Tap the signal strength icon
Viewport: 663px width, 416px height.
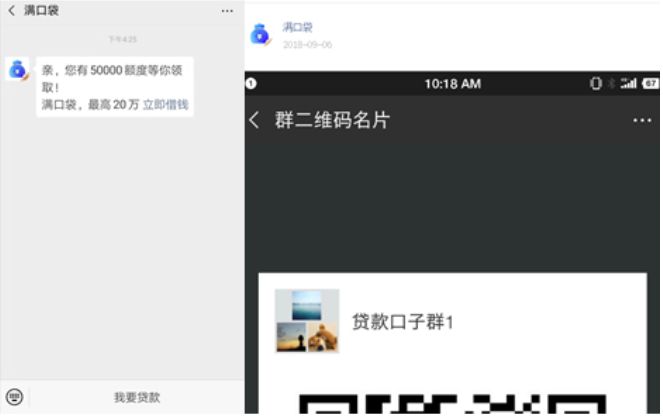tap(628, 83)
